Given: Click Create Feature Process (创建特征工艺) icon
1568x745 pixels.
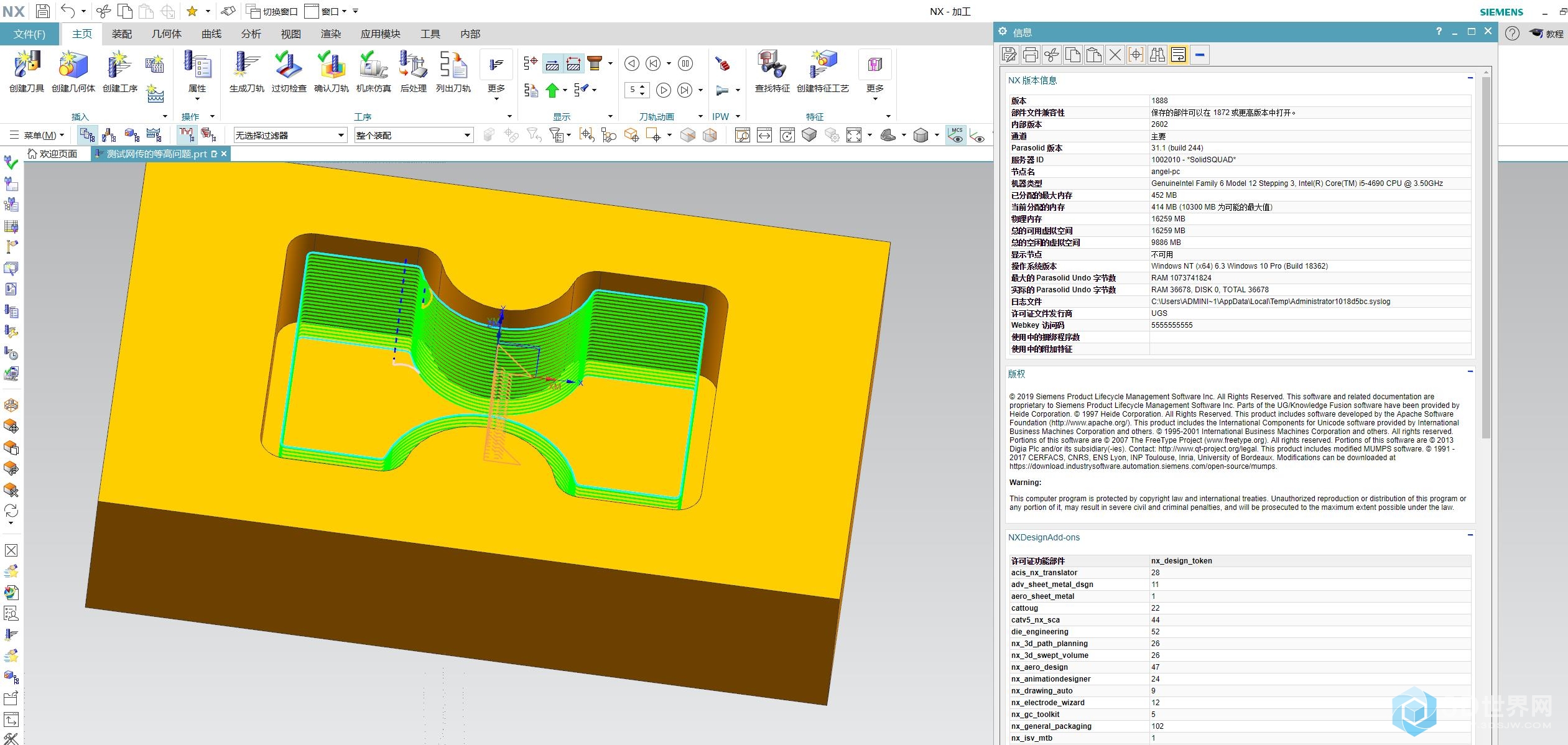Looking at the screenshot, I should tap(823, 65).
